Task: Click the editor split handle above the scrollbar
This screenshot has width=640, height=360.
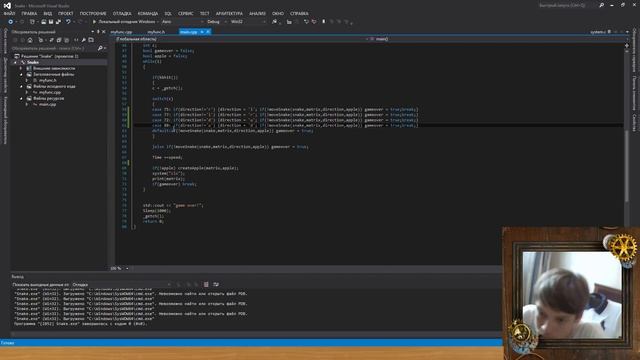Action: tap(627, 45)
